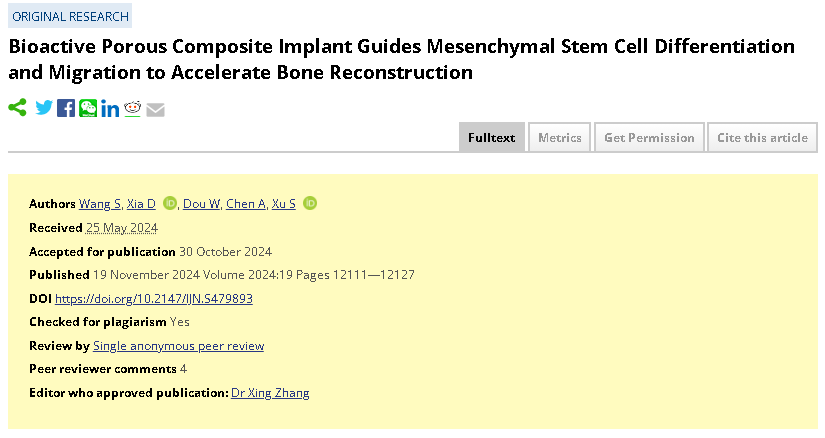Share article on Reddit
The image size is (825, 438).
(133, 108)
